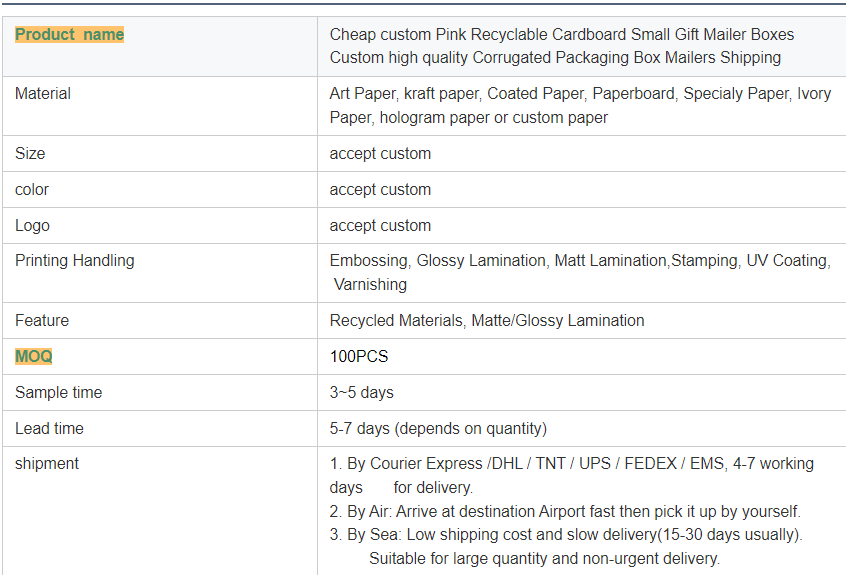Click accept custom in the color row
850x575 pixels.
coord(380,190)
